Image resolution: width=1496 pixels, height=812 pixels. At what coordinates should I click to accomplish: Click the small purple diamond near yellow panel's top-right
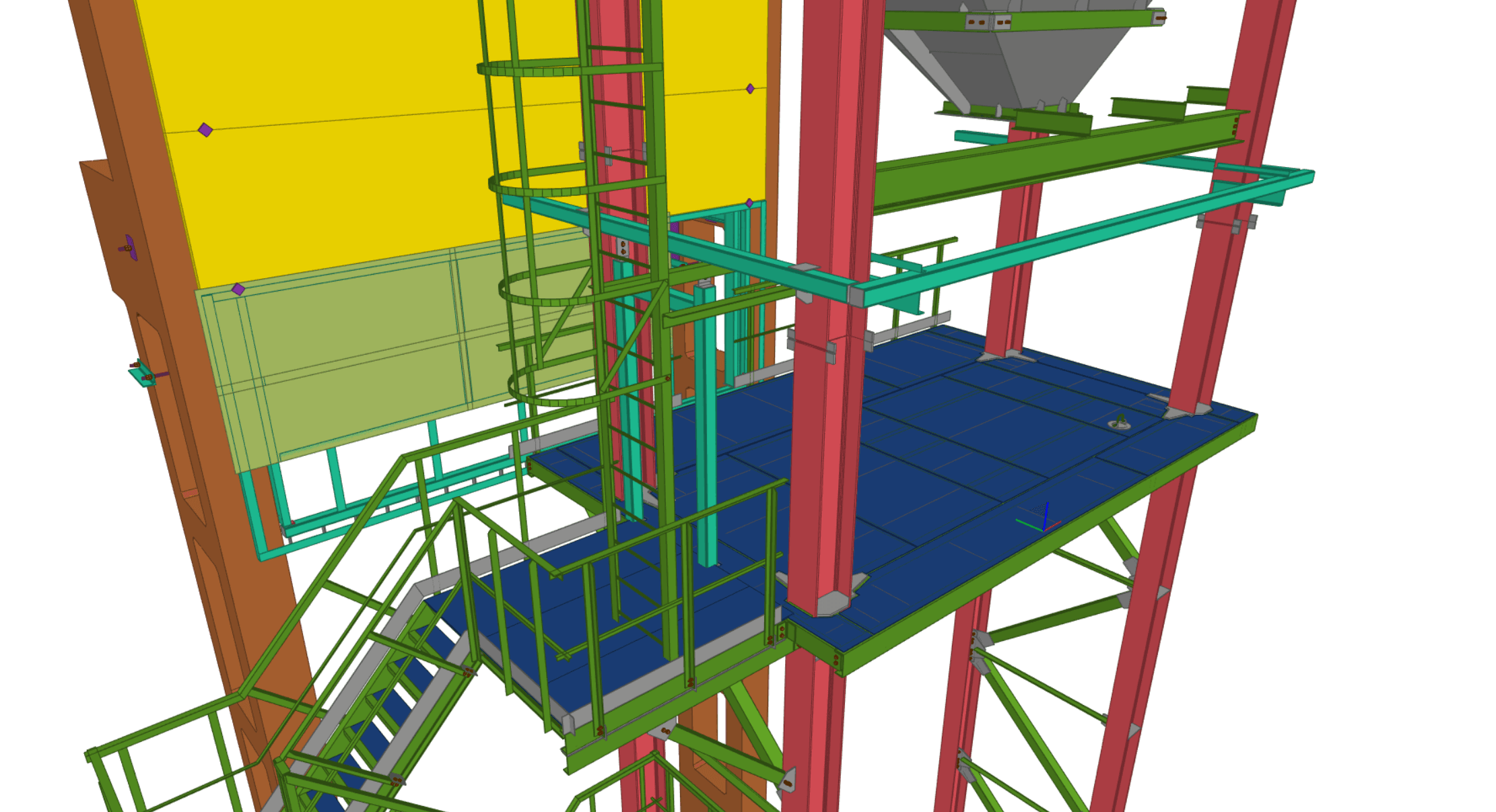[x=750, y=89]
